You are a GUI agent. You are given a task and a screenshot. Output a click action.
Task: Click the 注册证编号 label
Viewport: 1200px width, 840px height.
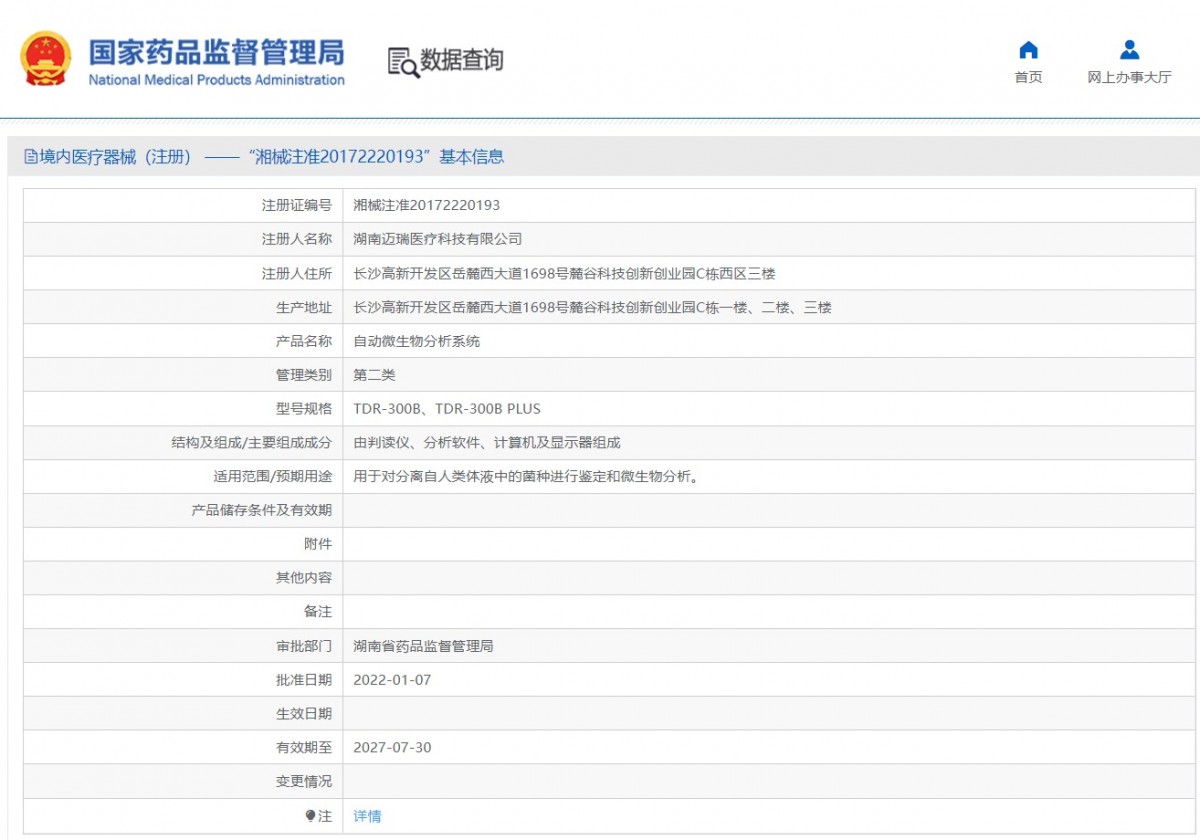click(x=297, y=205)
